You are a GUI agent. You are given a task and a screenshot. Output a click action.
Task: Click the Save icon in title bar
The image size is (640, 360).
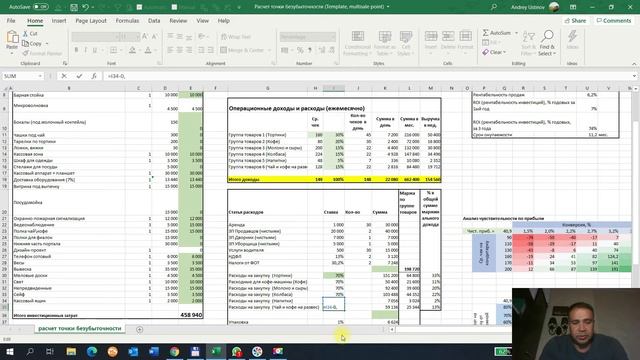click(73, 7)
